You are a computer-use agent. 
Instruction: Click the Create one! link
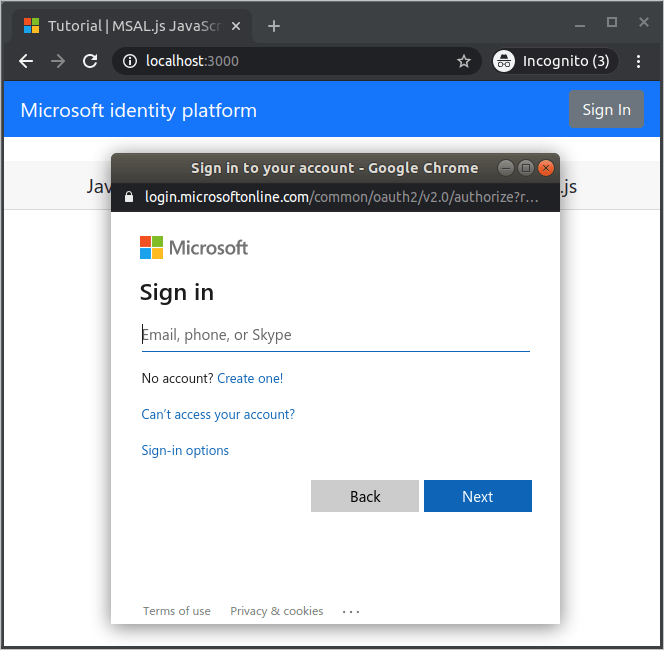[250, 378]
